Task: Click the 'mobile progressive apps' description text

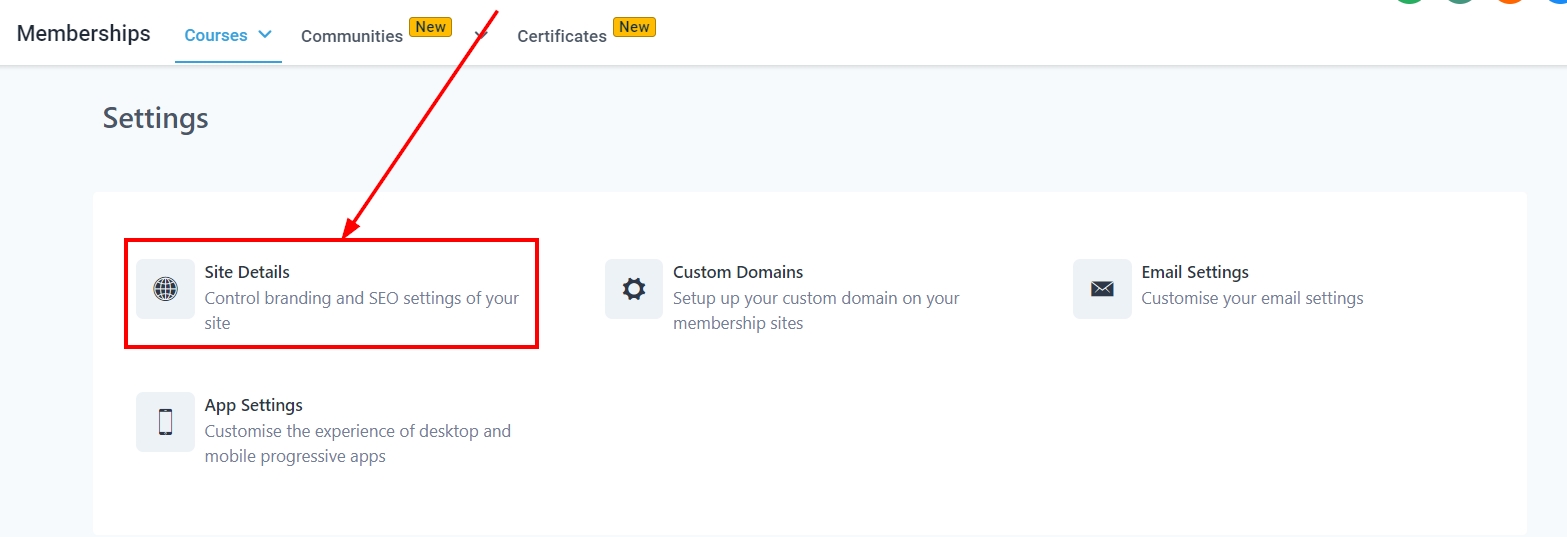Action: click(295, 456)
